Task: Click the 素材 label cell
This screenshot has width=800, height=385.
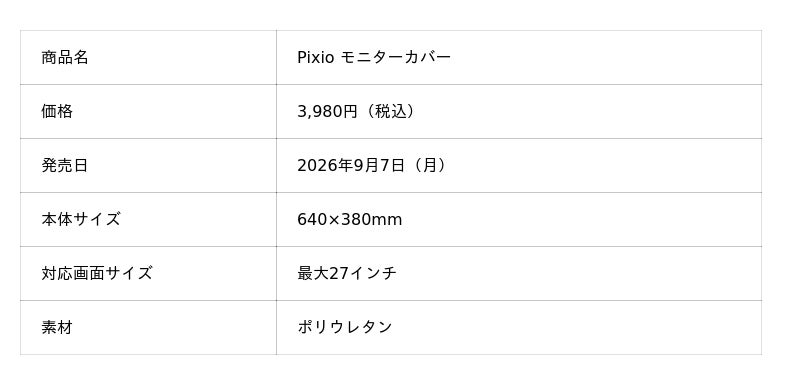Action: click(x=148, y=328)
